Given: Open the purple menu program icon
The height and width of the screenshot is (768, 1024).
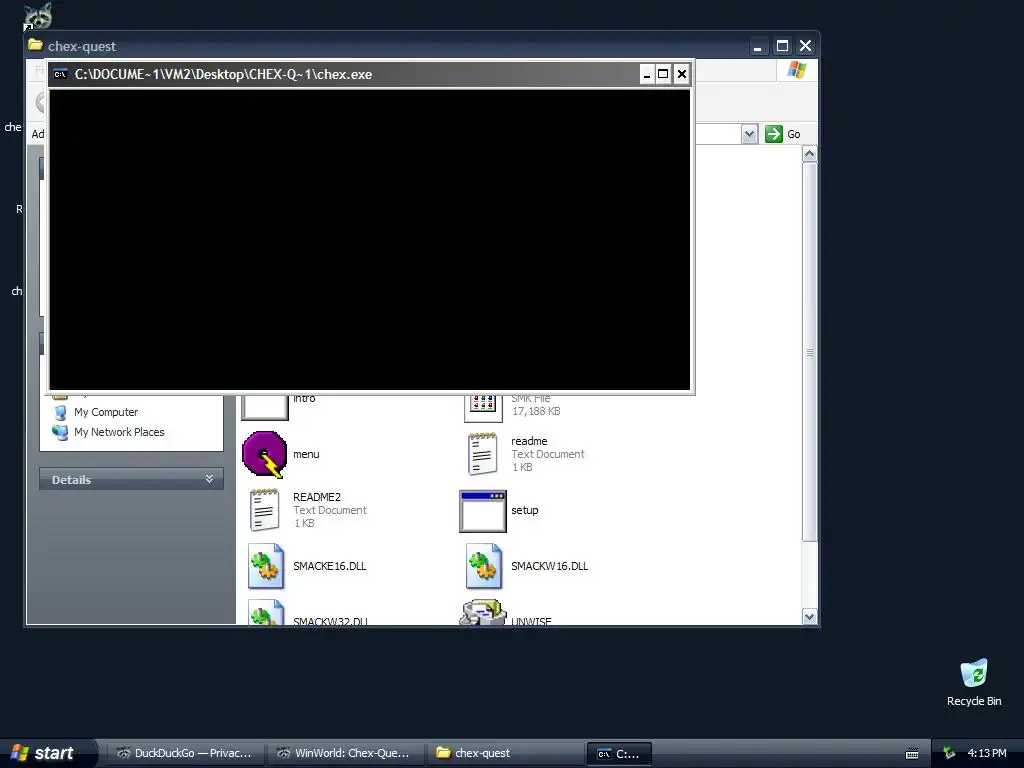Looking at the screenshot, I should [x=264, y=455].
